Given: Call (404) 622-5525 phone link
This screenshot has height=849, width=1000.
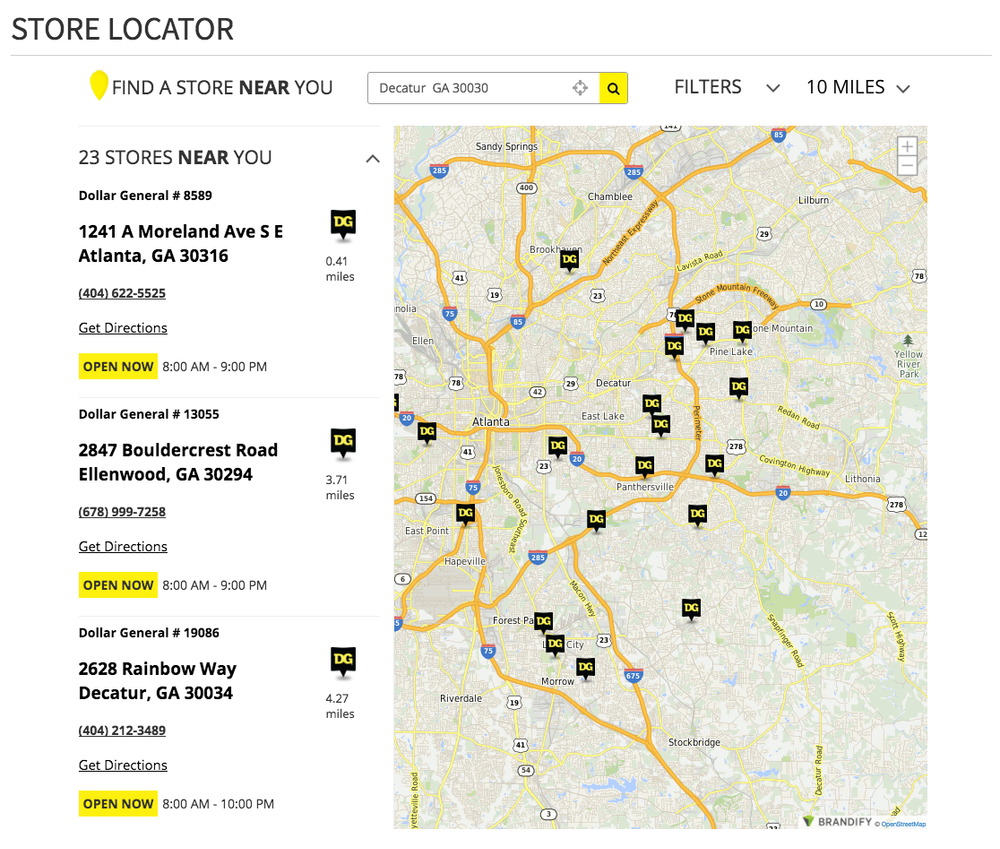Looking at the screenshot, I should click(x=122, y=293).
